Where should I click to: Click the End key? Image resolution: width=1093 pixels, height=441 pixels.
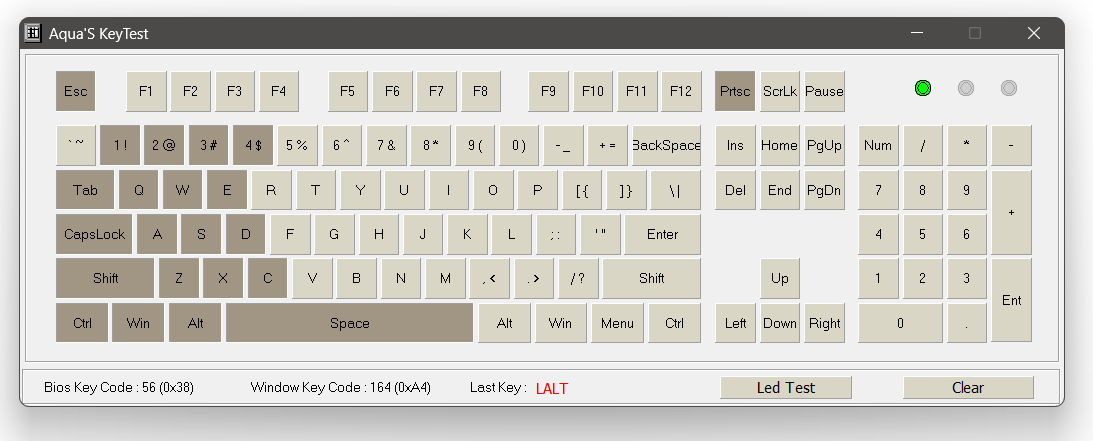[x=779, y=189]
